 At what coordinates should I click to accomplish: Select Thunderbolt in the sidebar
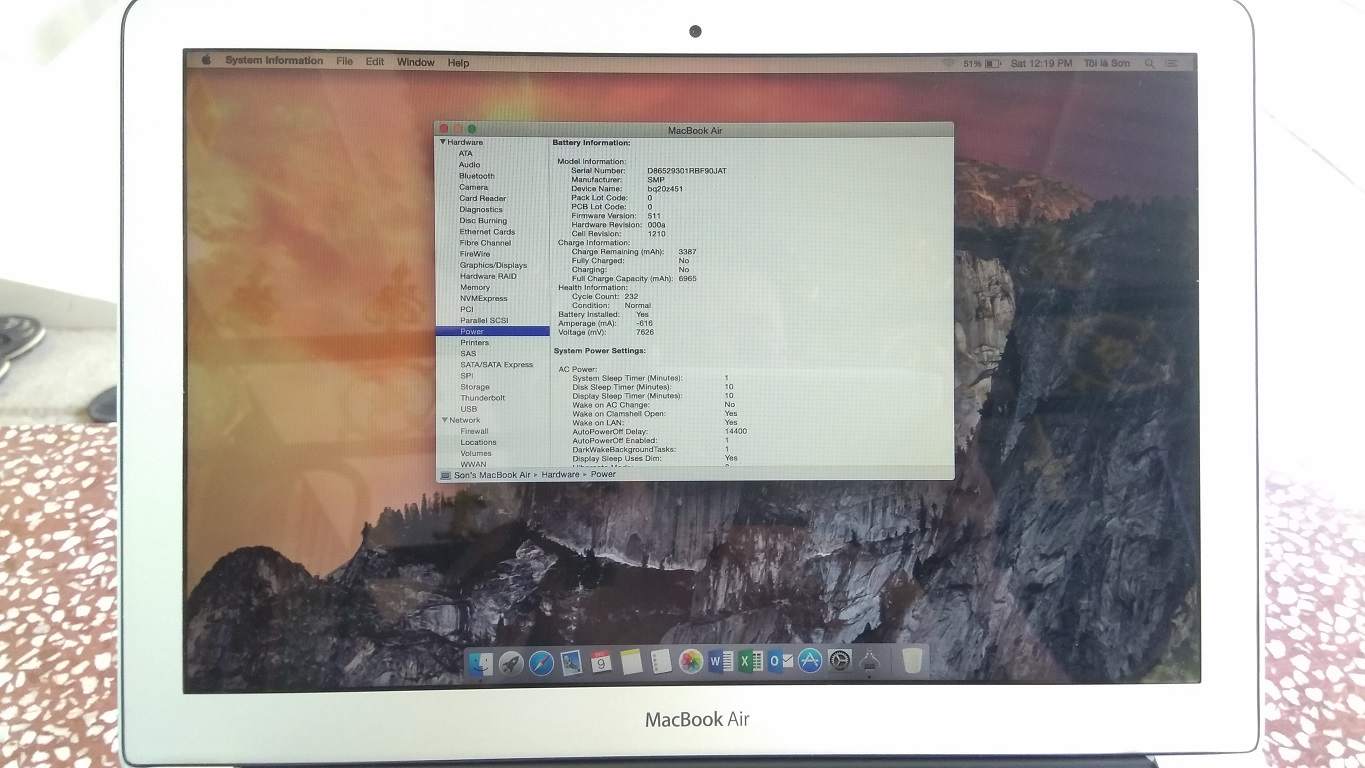click(x=482, y=398)
